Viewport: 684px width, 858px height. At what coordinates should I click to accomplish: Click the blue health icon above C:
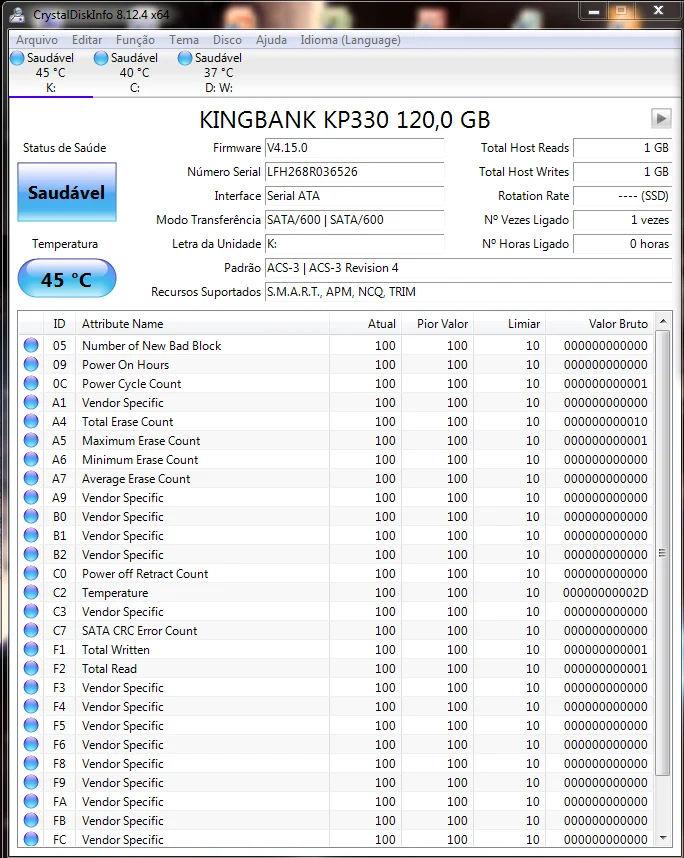tap(101, 57)
